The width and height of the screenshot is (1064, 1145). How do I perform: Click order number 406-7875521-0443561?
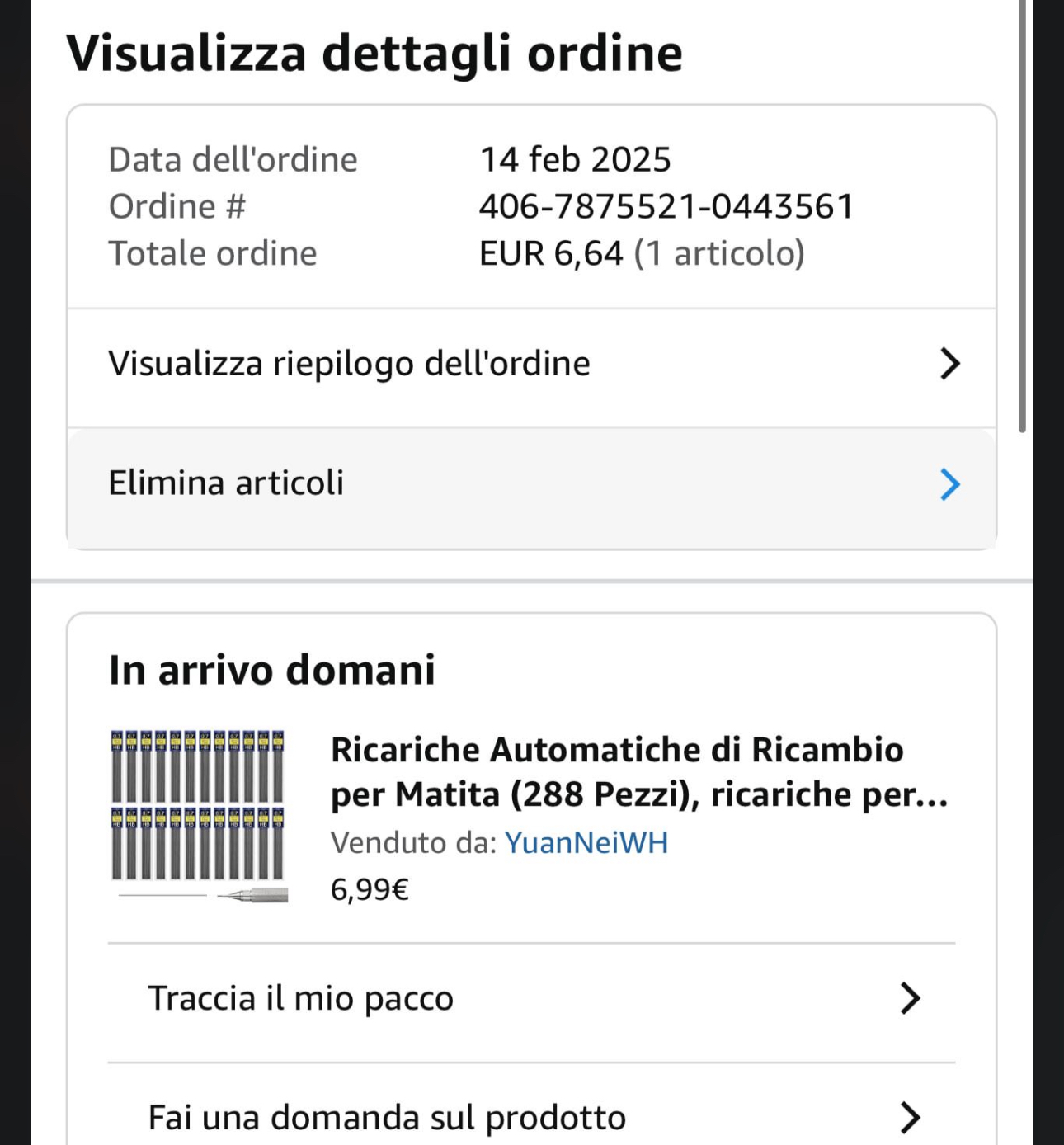666,206
